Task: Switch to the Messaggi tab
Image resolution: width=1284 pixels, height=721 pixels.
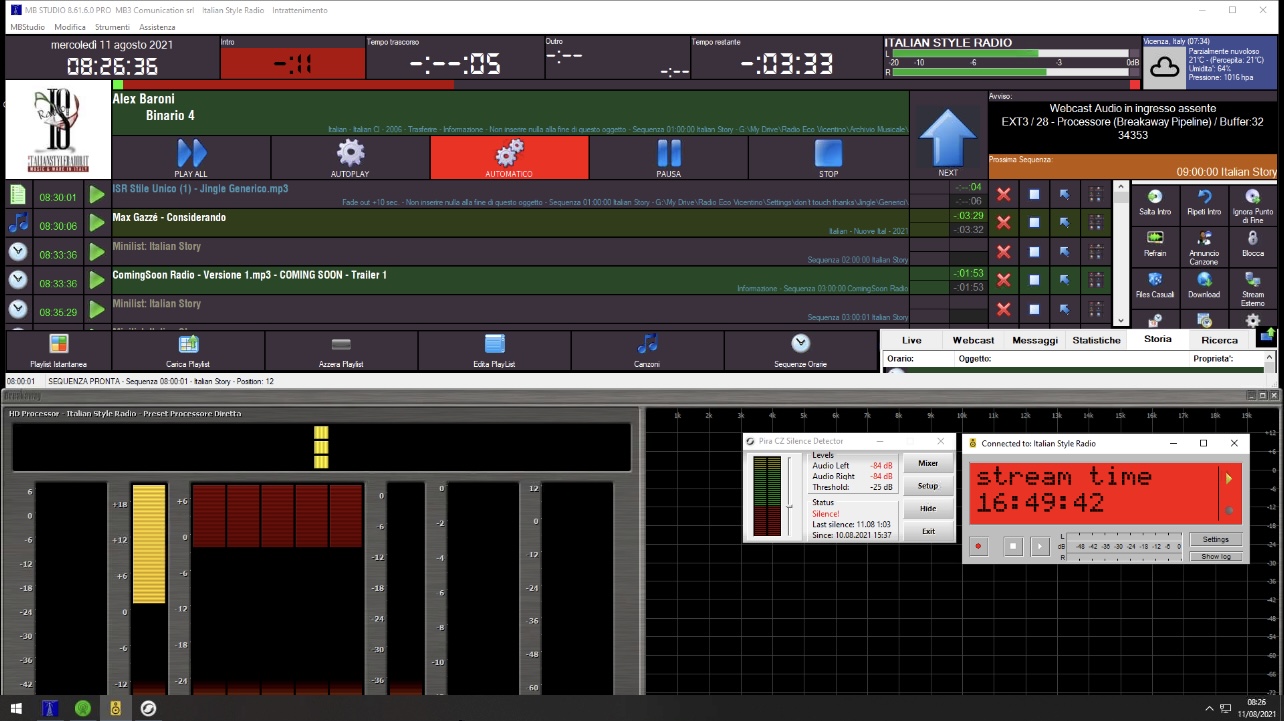Action: pos(1035,340)
